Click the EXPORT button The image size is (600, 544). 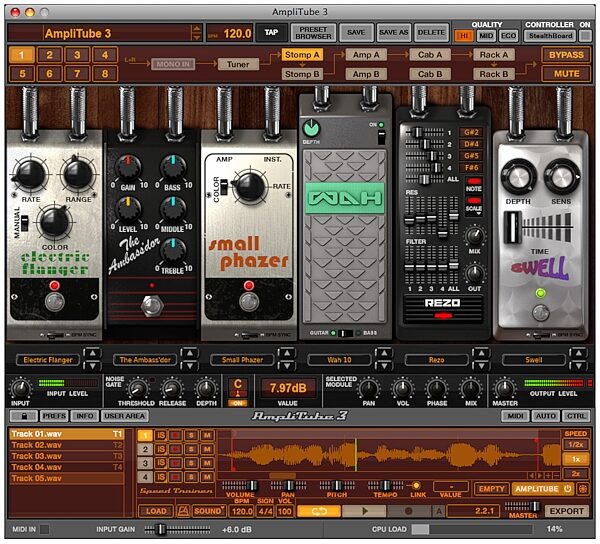567,511
